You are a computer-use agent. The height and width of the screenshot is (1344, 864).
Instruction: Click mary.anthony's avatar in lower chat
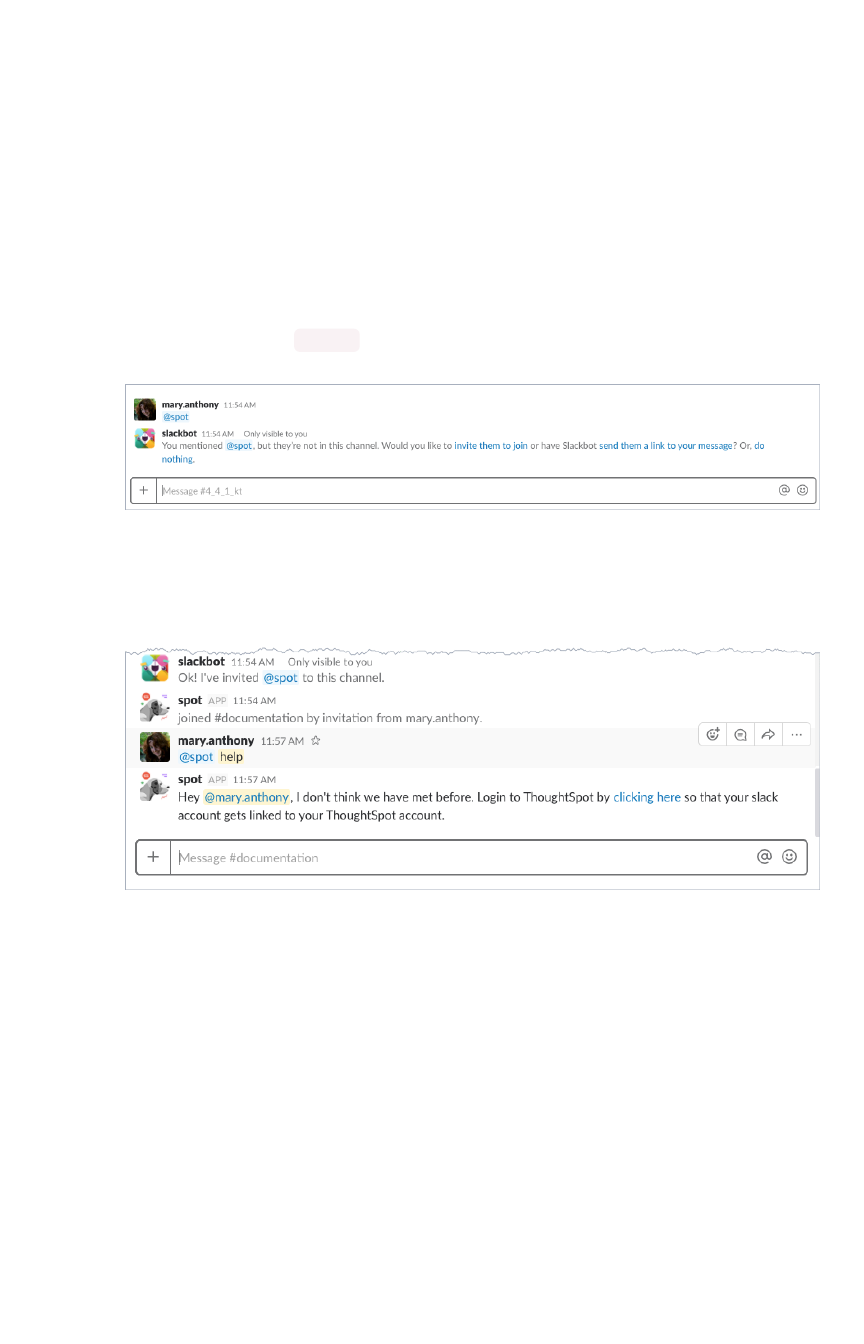pos(155,747)
